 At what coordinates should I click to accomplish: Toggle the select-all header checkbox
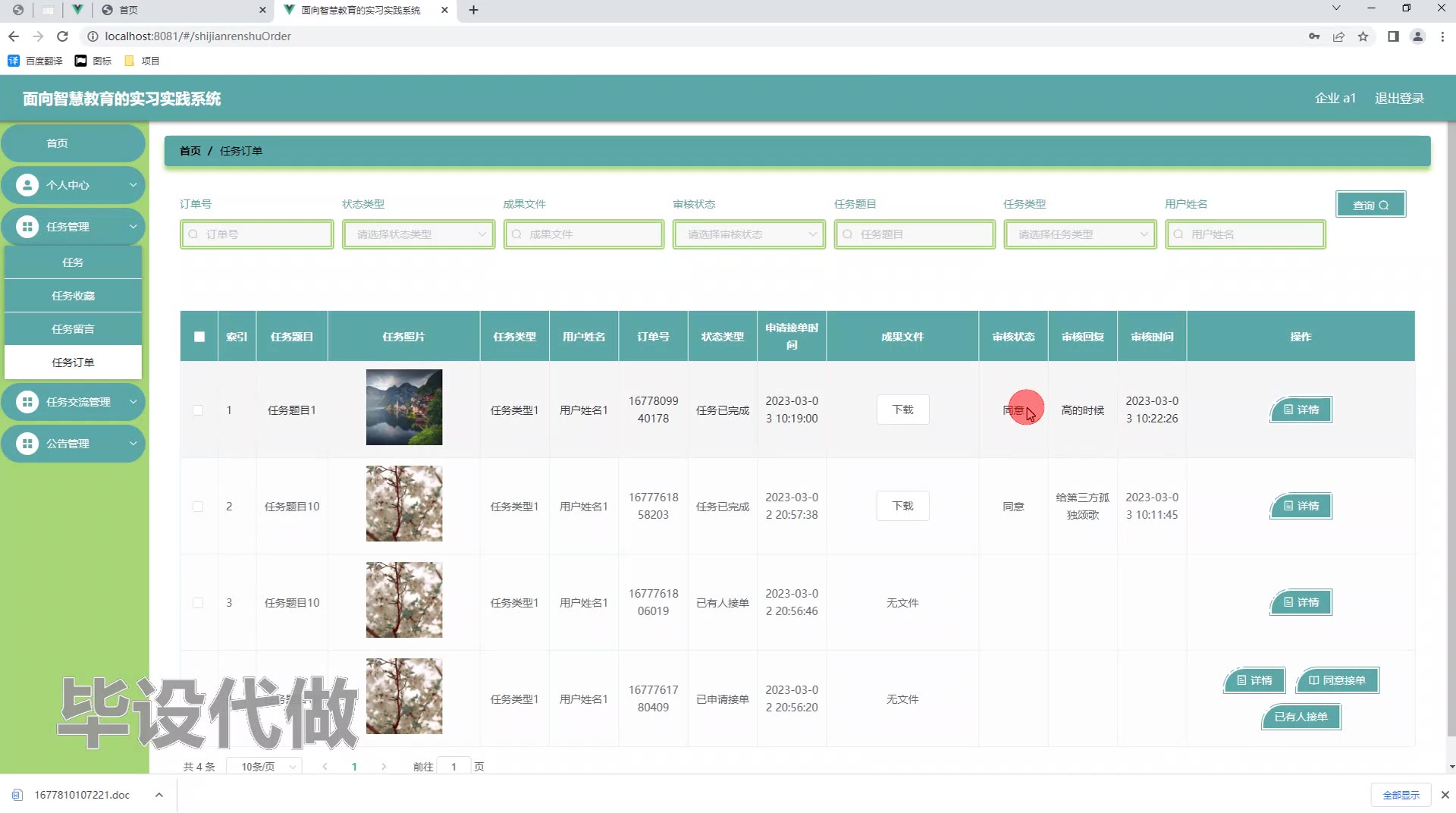point(199,337)
